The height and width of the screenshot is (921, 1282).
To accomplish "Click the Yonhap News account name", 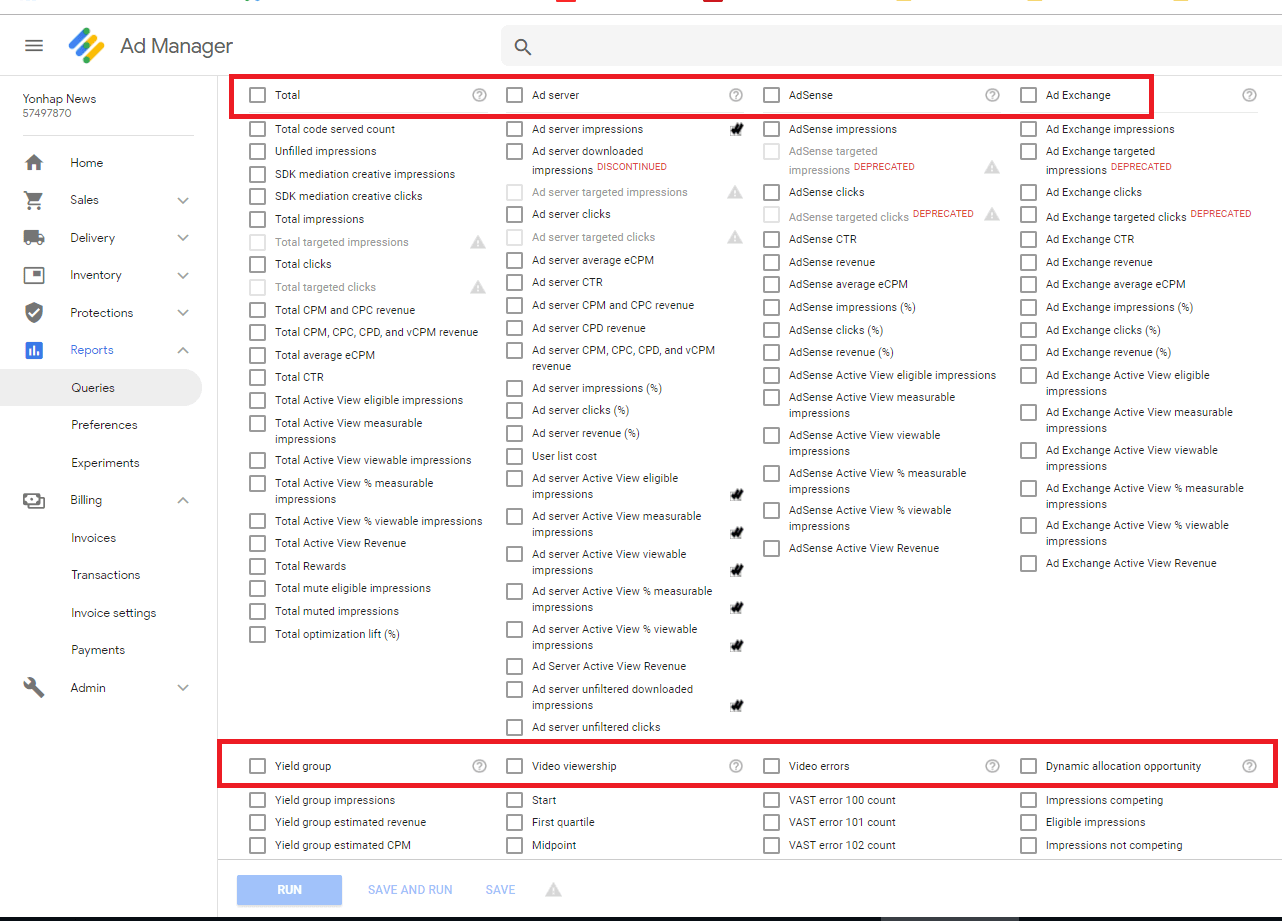I will [x=60, y=99].
